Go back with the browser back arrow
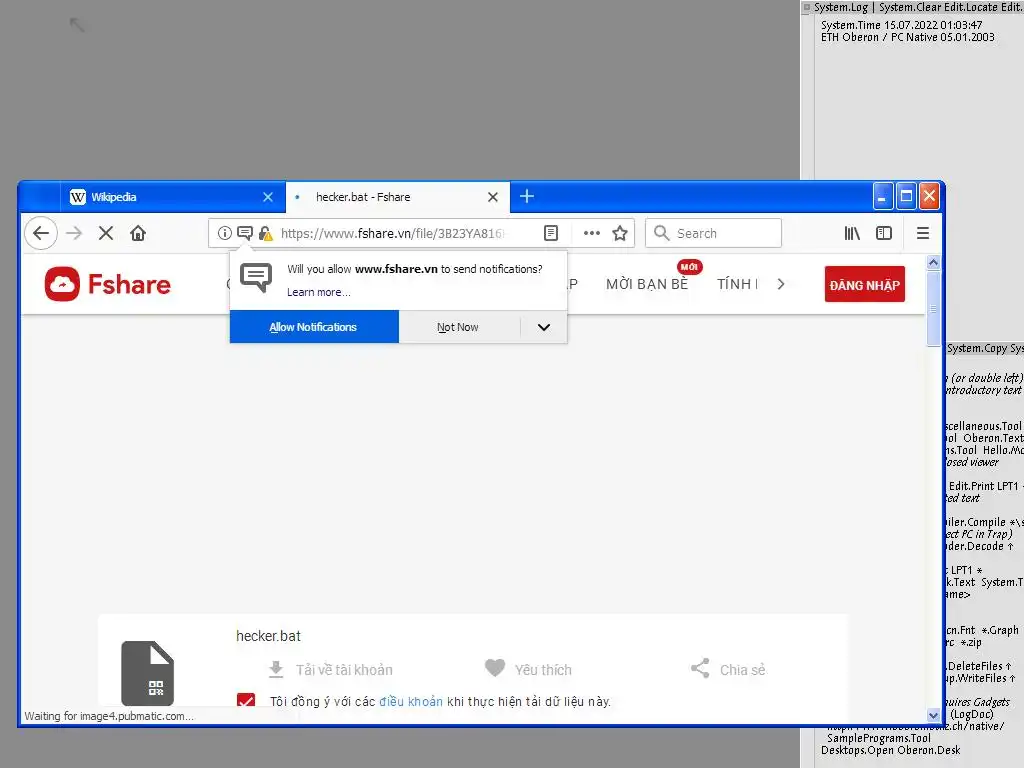The image size is (1024, 768). click(41, 233)
